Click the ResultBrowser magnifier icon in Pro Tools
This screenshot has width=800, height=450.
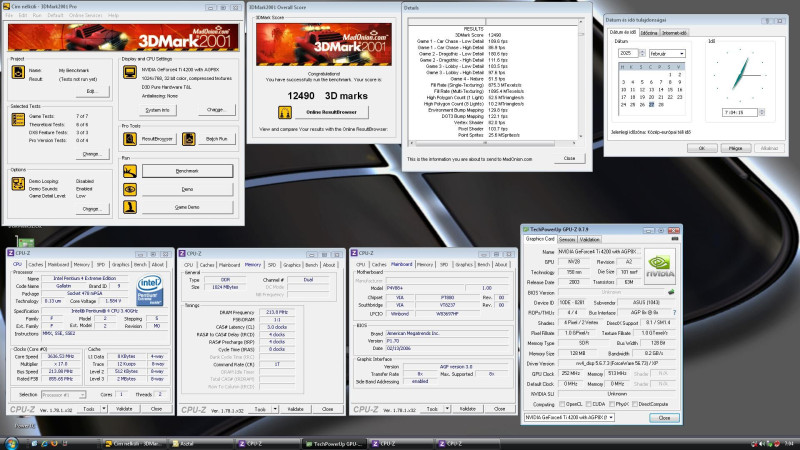click(130, 139)
